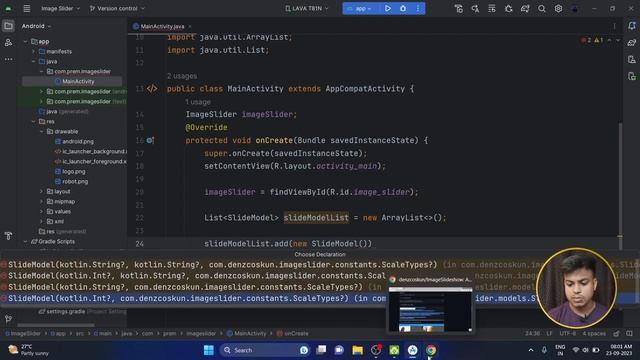Viewport: 640px width, 360px height.
Task: Open the Gradle tool window icon
Action: pos(632,42)
